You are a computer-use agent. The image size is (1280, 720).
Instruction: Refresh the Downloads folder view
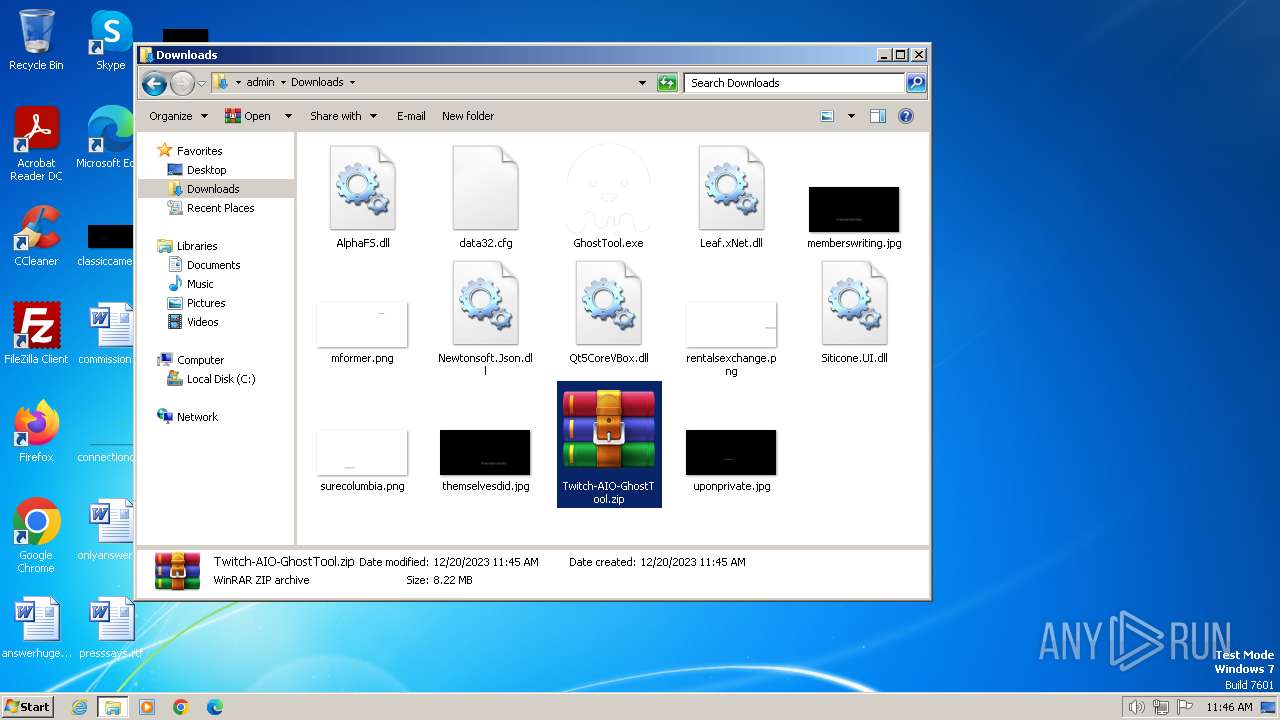click(x=667, y=83)
